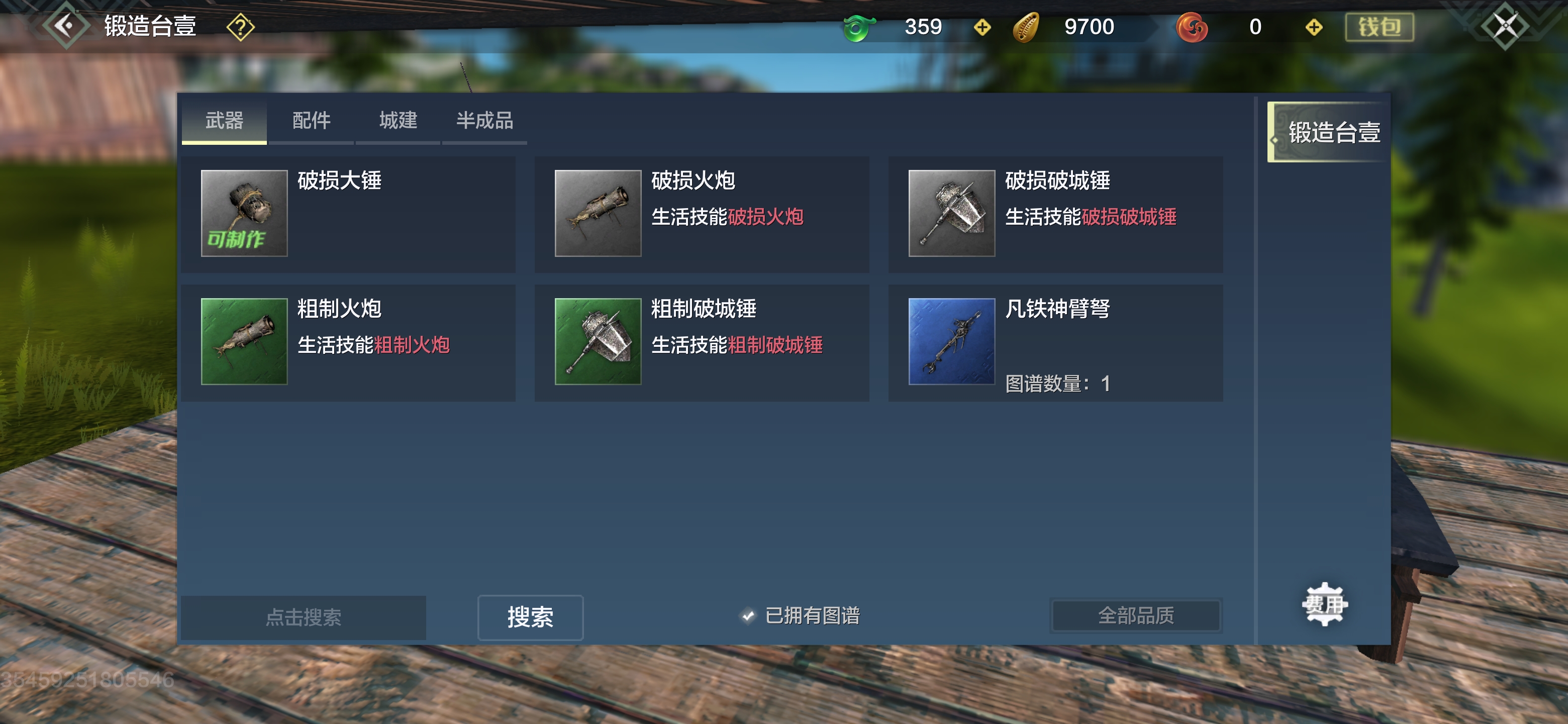
Task: Select the green 粗制火炮 cannon icon
Action: (x=244, y=341)
